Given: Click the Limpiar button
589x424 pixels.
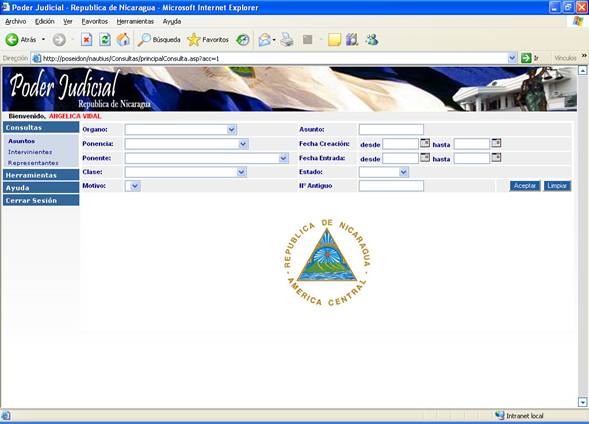Looking at the screenshot, I should click(557, 186).
